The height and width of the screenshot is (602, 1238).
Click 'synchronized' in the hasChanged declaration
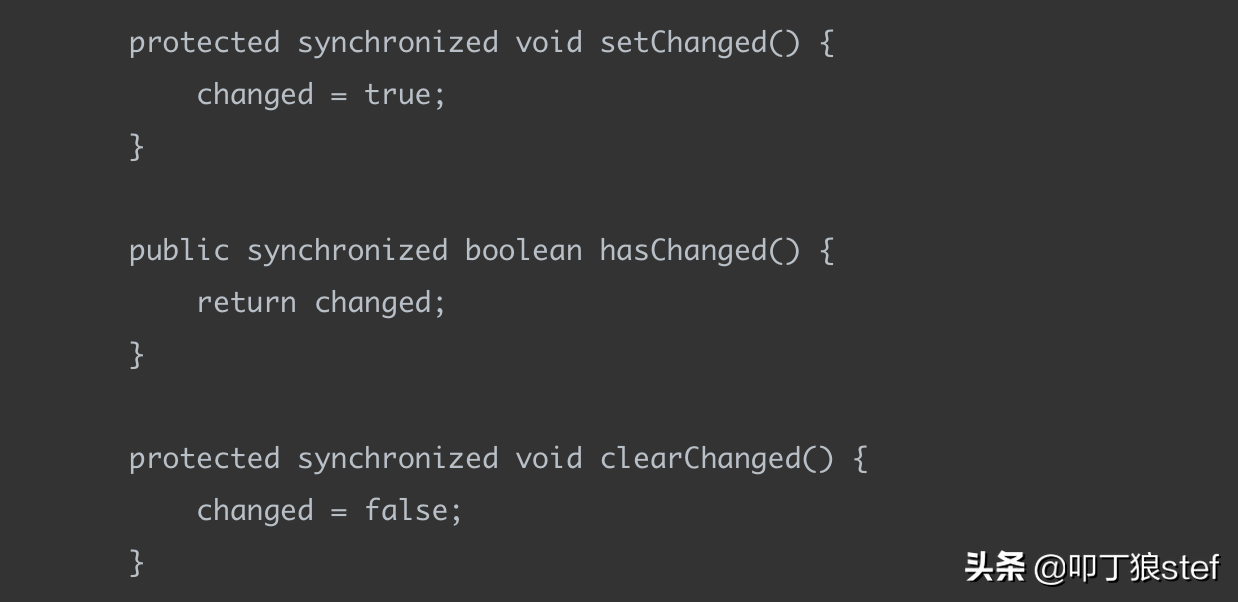(347, 252)
